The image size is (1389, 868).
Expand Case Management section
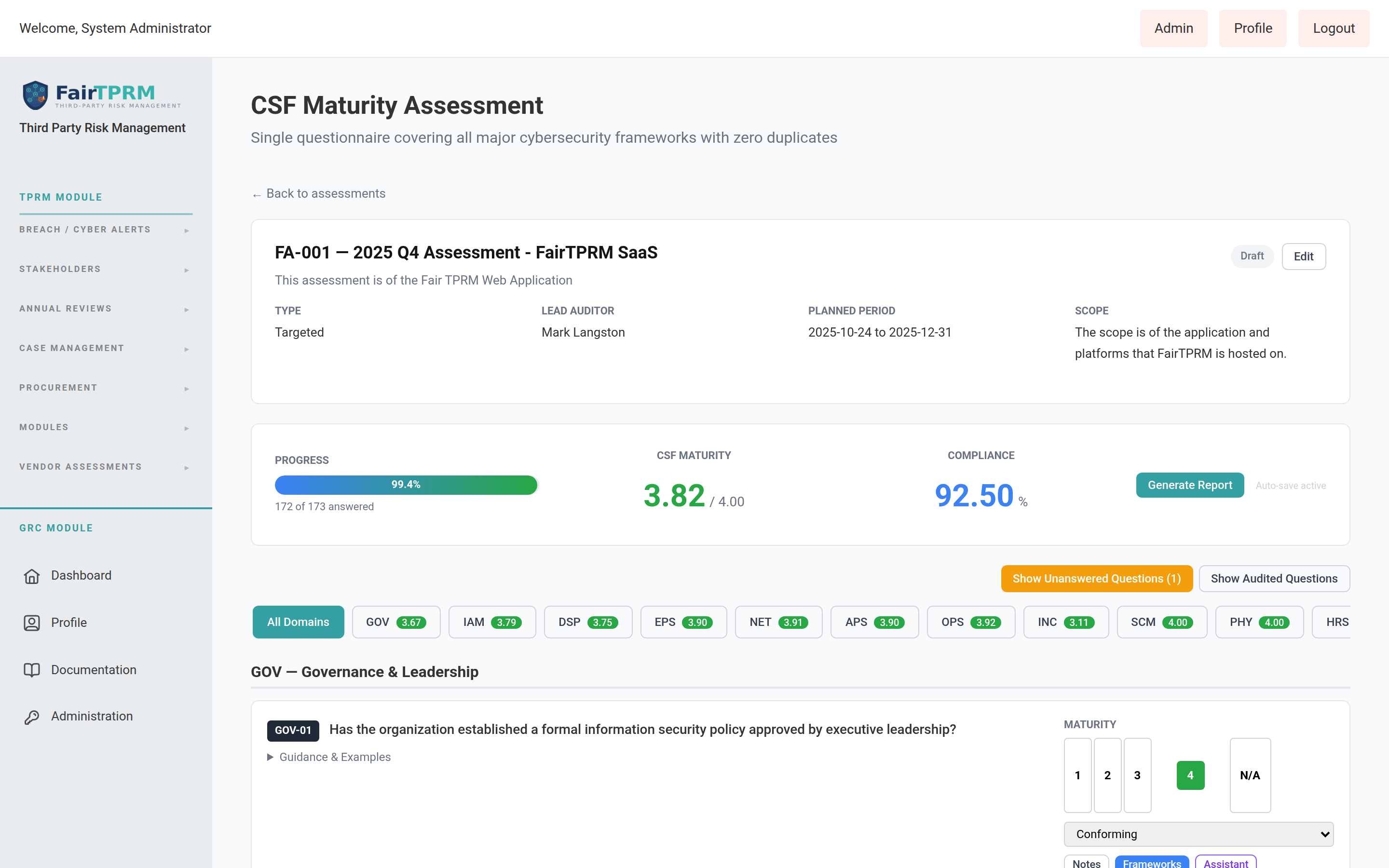coord(106,349)
